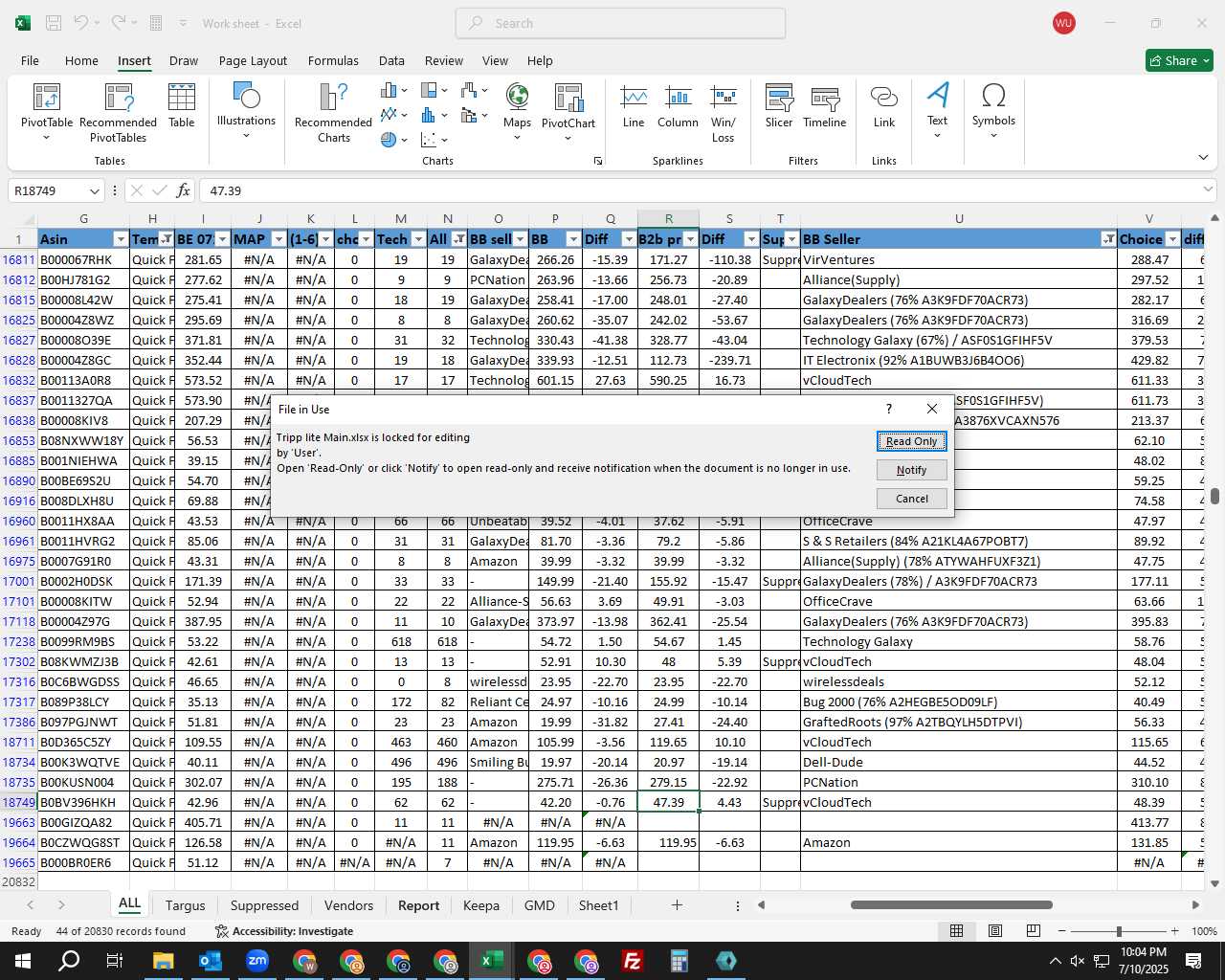Switch to Normal view
1225x980 pixels.
[x=956, y=931]
